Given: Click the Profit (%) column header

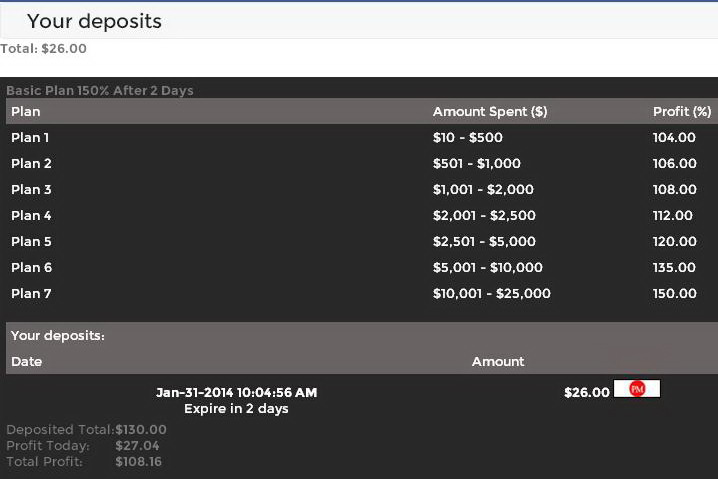Looking at the screenshot, I should point(682,112).
